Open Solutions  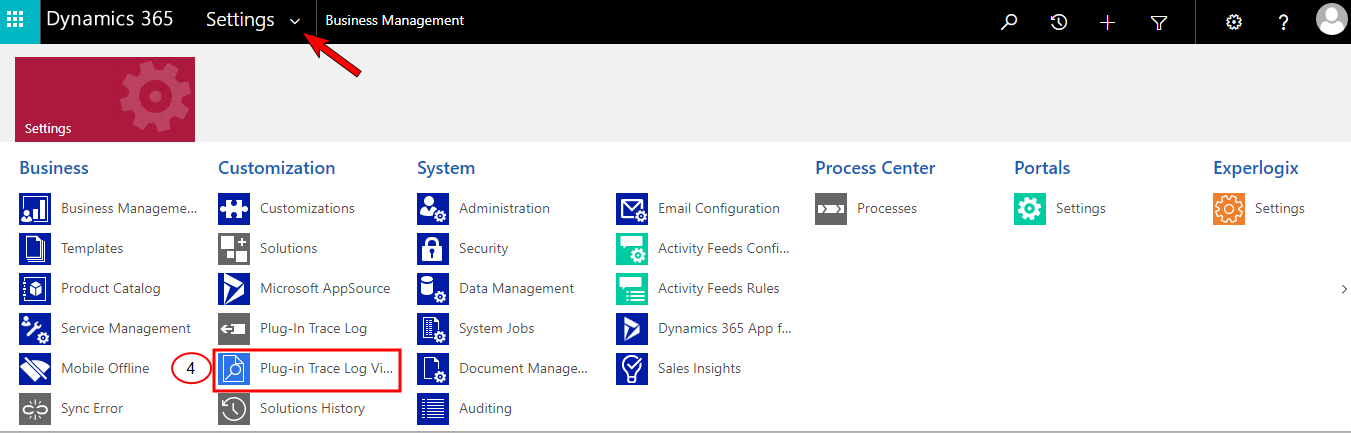click(x=288, y=248)
